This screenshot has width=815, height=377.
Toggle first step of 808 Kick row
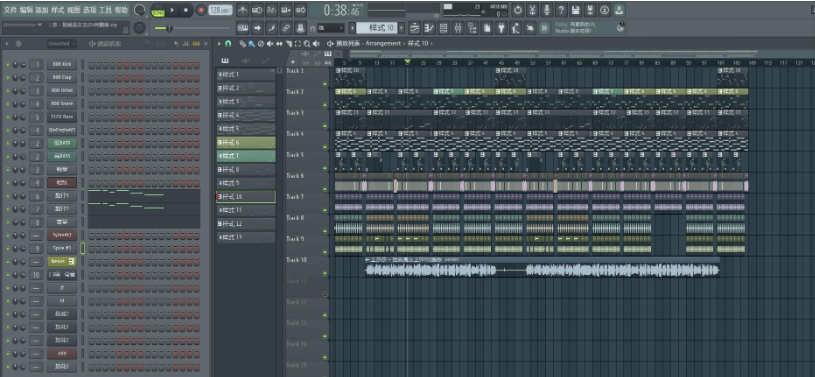[91, 64]
